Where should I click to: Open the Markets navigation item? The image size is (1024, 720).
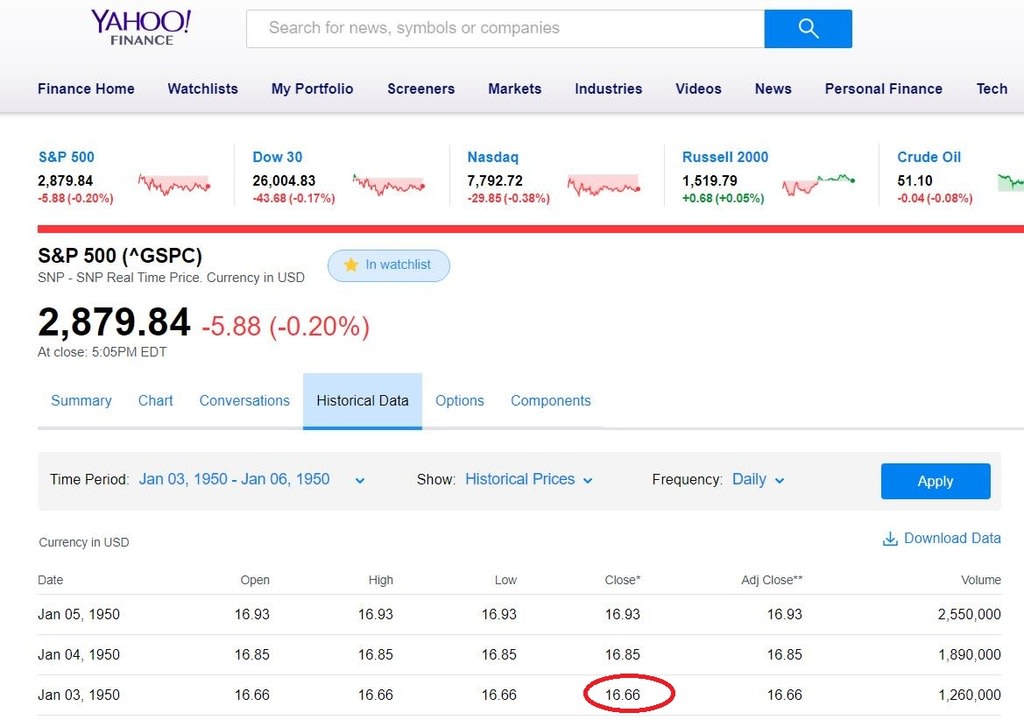click(x=515, y=89)
